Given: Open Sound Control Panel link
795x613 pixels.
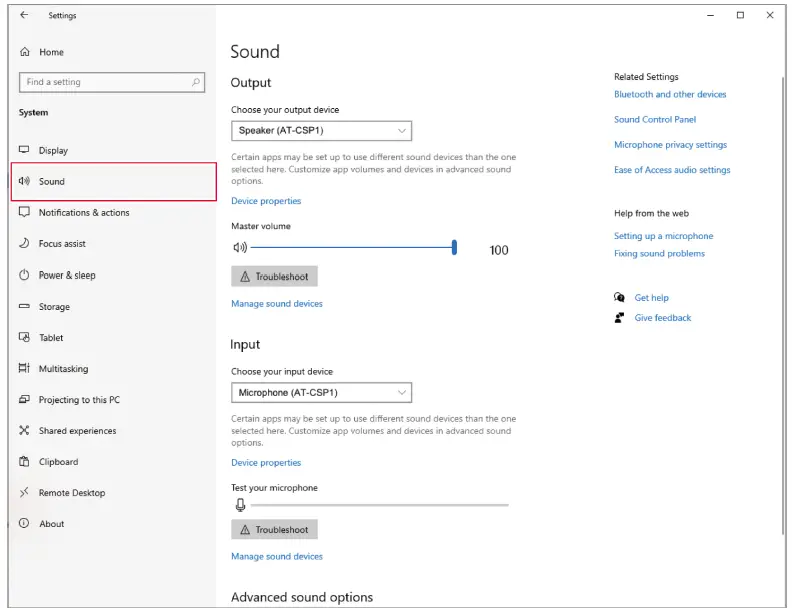Looking at the screenshot, I should [x=654, y=120].
